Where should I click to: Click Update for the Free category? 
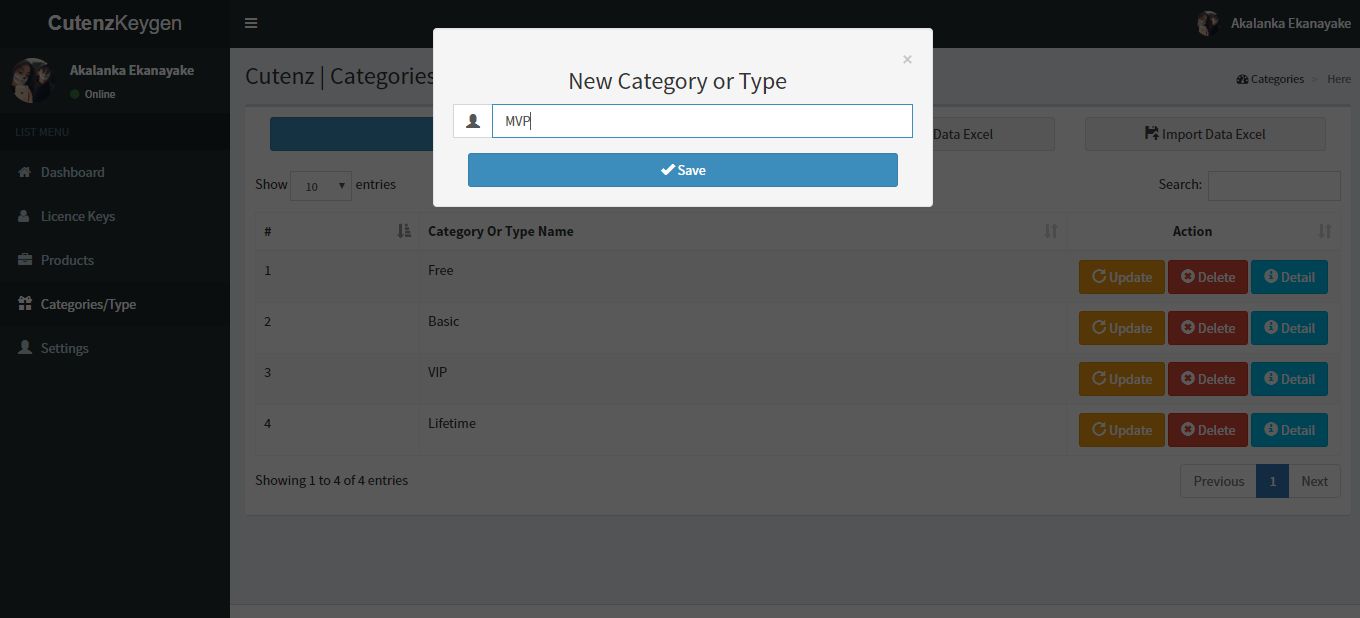pos(1121,277)
